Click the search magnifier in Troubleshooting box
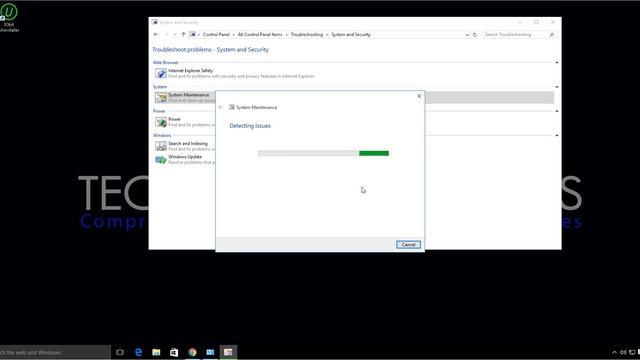Screen dimensions: 640x360 point(551,35)
